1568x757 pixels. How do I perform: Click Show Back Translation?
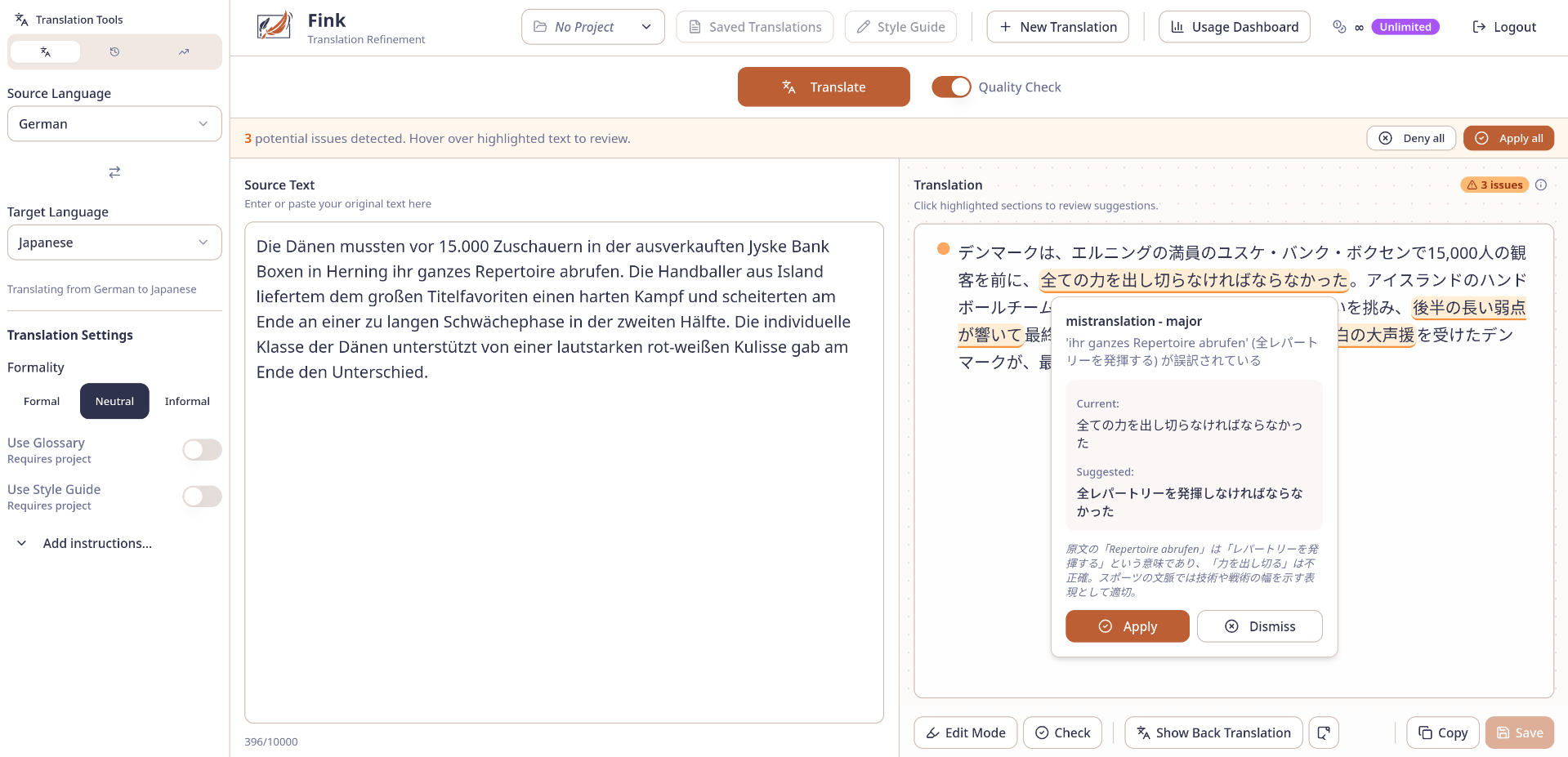1213,733
